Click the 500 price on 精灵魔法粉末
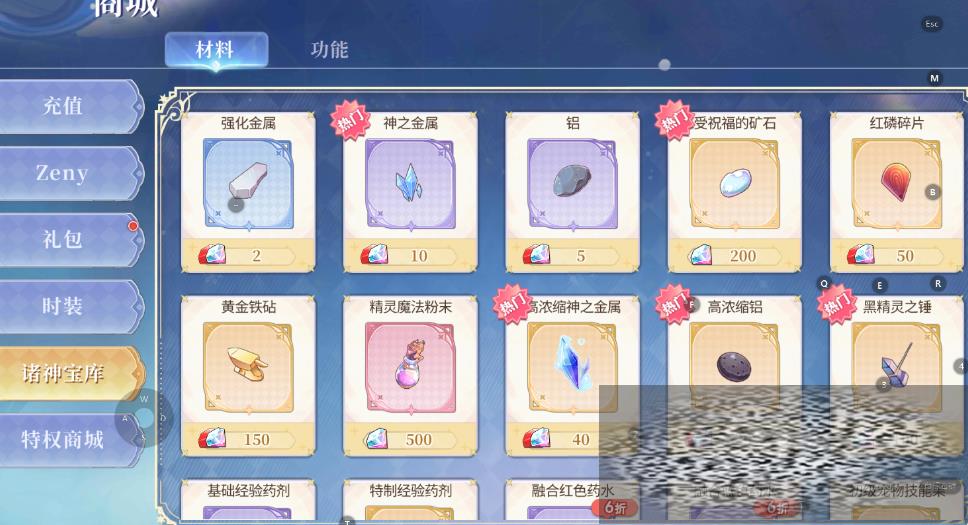Viewport: 968px width, 525px height. click(x=419, y=440)
